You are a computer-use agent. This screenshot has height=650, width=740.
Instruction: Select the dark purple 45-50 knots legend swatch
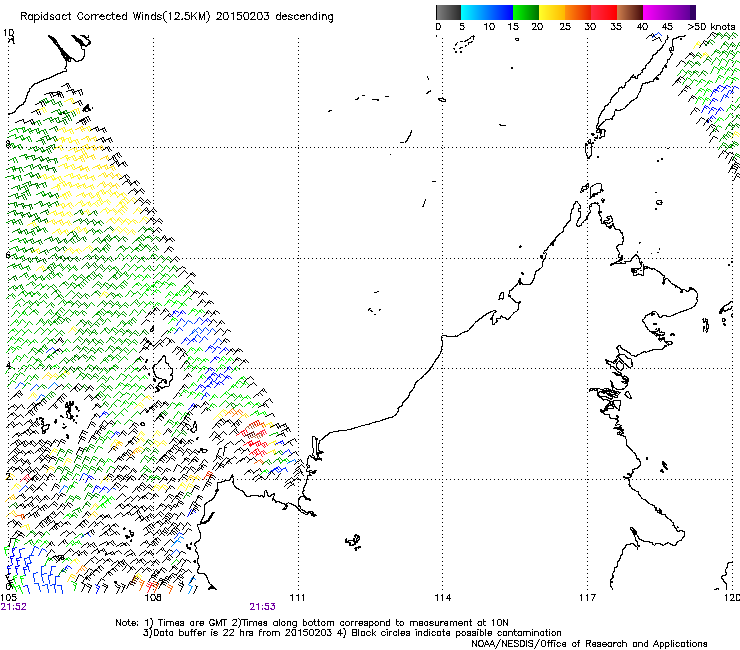click(682, 12)
